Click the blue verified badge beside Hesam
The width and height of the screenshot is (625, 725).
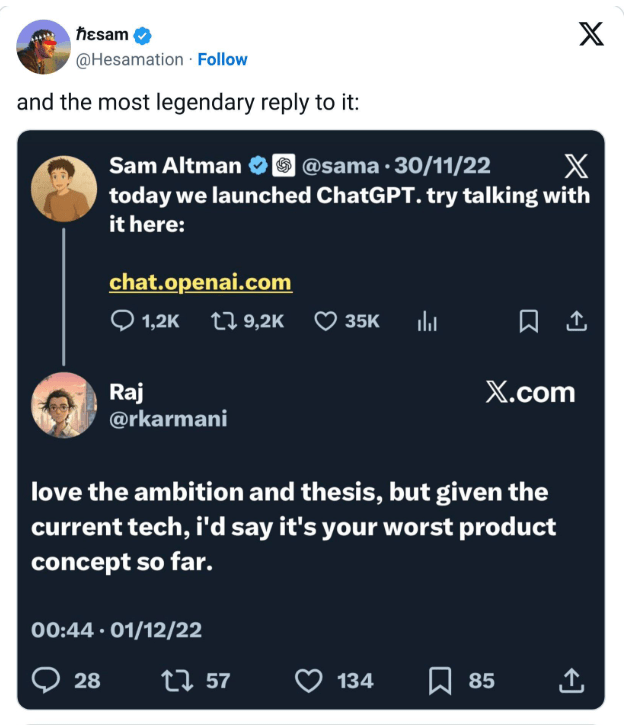pyautogui.click(x=144, y=36)
